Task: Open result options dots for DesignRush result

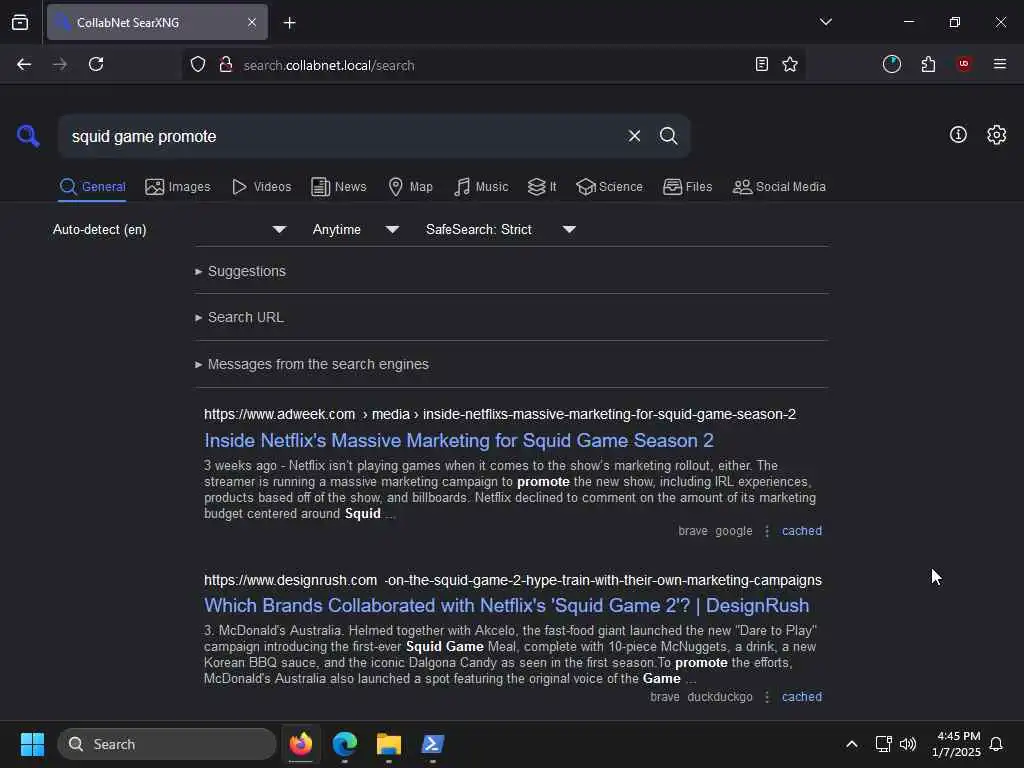Action: click(x=767, y=697)
